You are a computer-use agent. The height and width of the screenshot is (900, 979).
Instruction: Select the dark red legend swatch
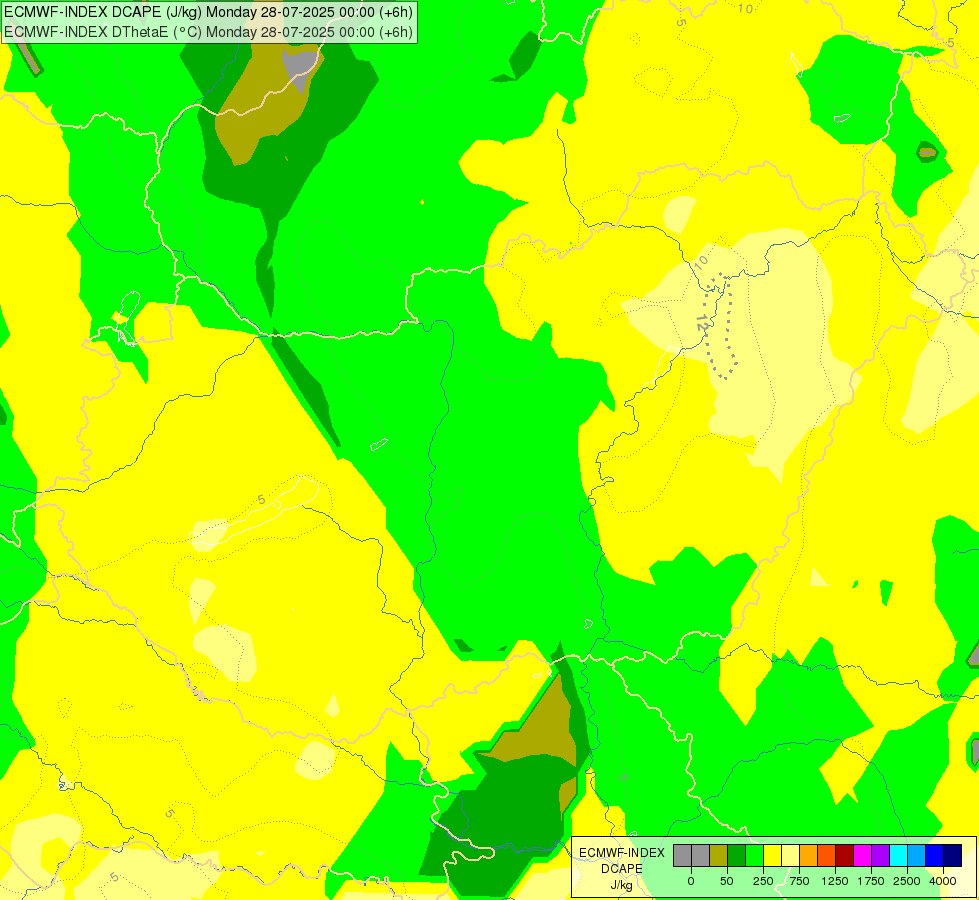coord(845,855)
